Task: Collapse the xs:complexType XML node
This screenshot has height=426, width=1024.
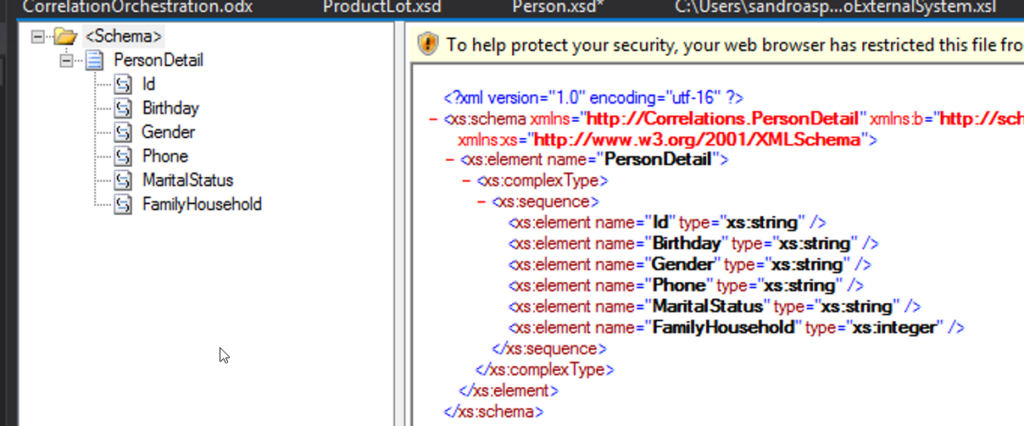Action: pyautogui.click(x=466, y=181)
